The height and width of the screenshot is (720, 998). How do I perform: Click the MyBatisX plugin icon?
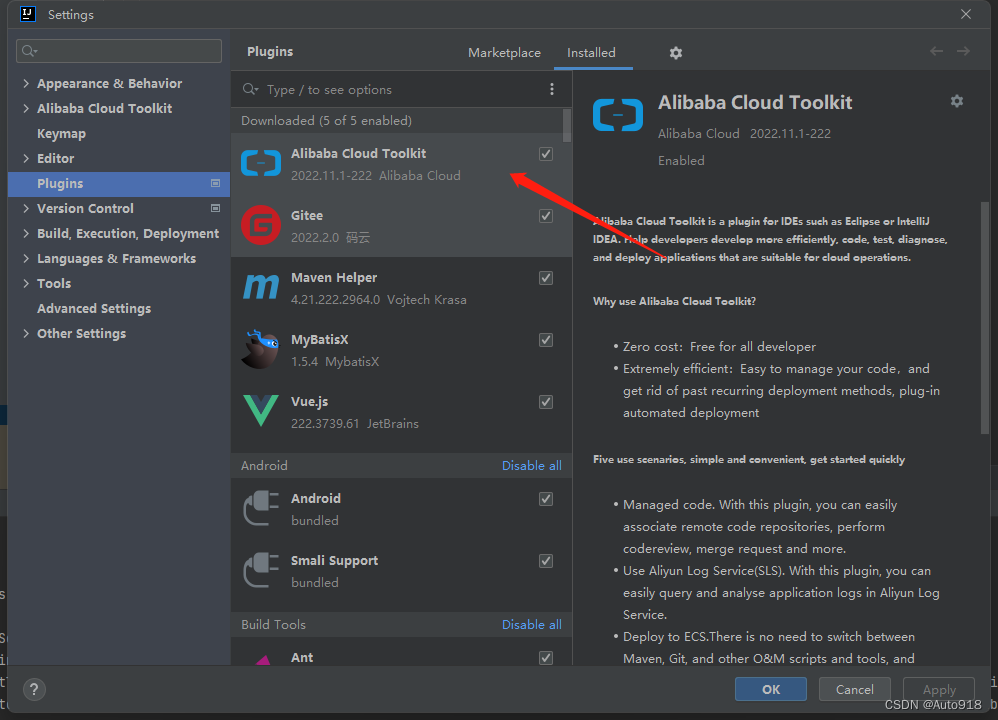[x=261, y=349]
